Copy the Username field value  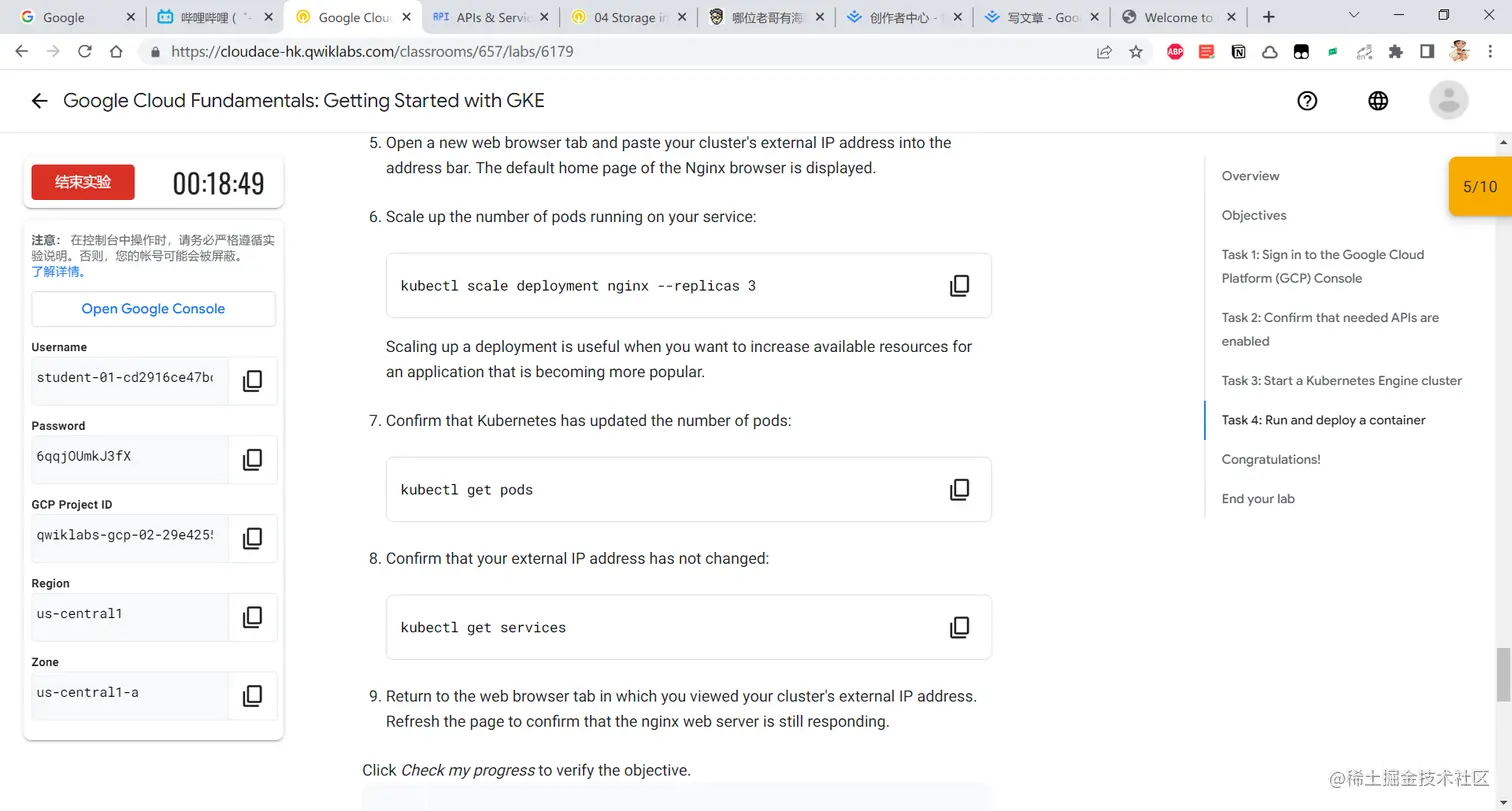(x=252, y=380)
